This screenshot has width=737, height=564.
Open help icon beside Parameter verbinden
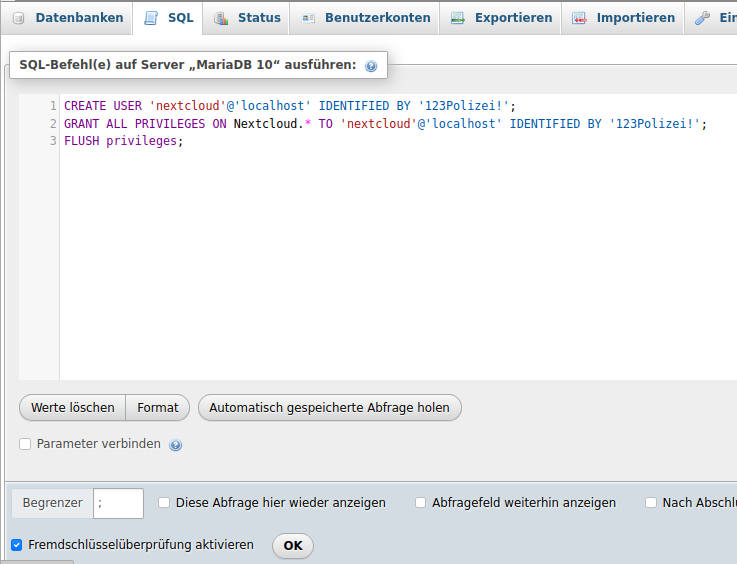(x=175, y=445)
